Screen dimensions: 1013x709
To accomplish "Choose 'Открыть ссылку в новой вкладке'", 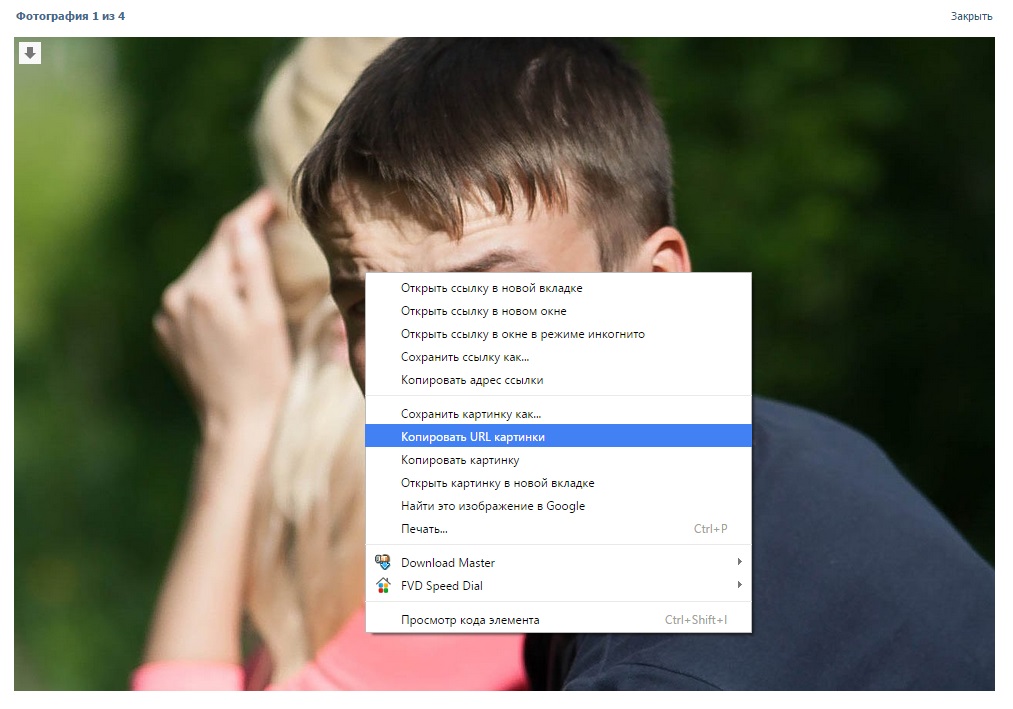I will 558,288.
